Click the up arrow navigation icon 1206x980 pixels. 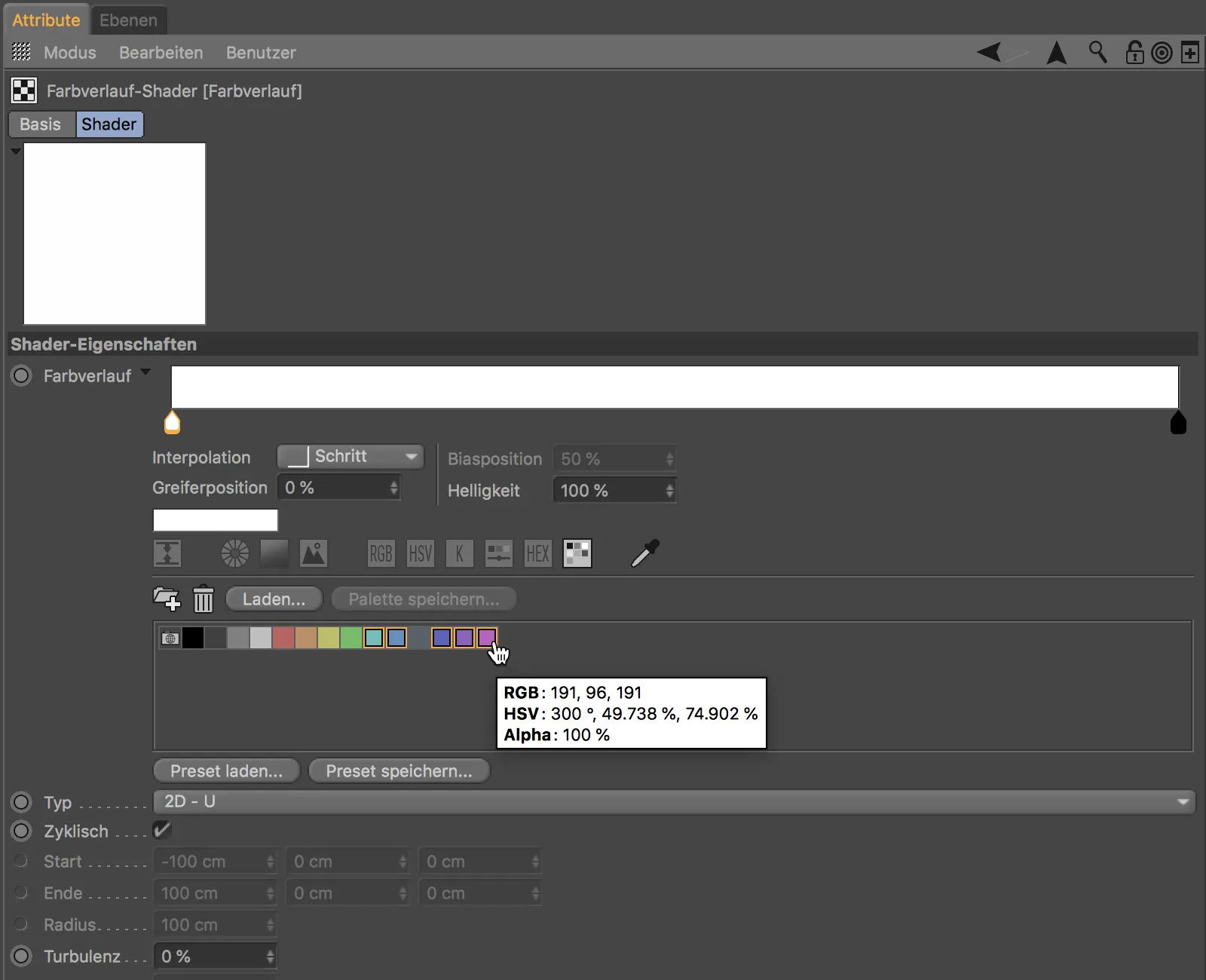click(1057, 53)
